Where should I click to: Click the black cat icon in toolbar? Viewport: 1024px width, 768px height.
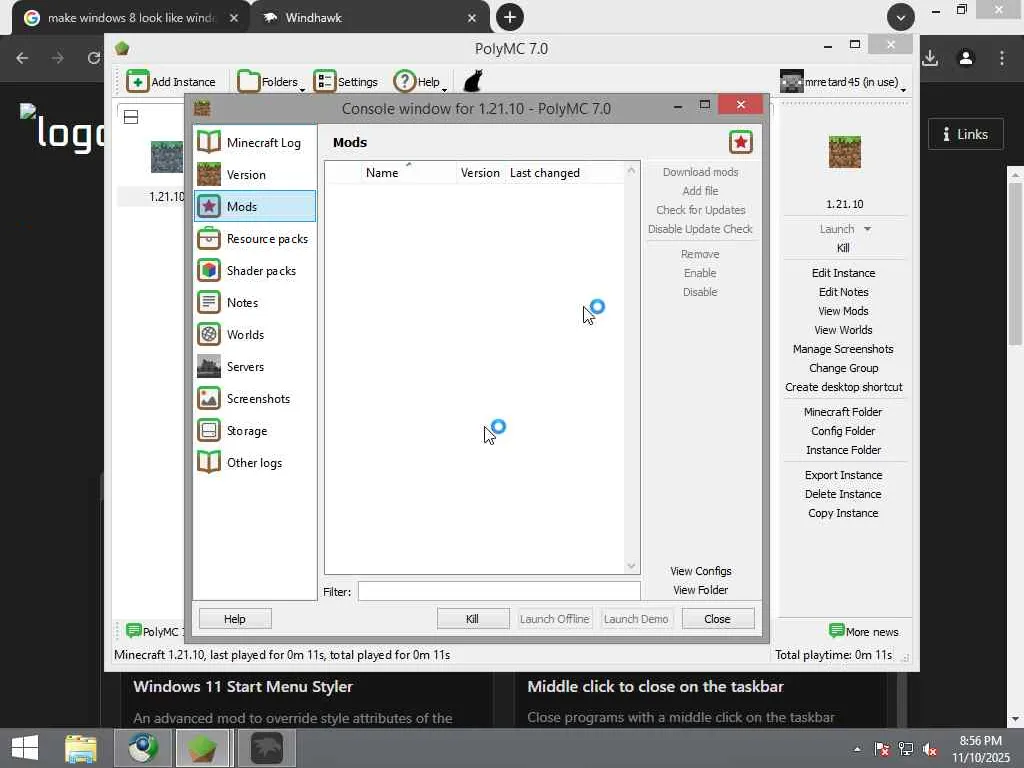pyautogui.click(x=473, y=82)
